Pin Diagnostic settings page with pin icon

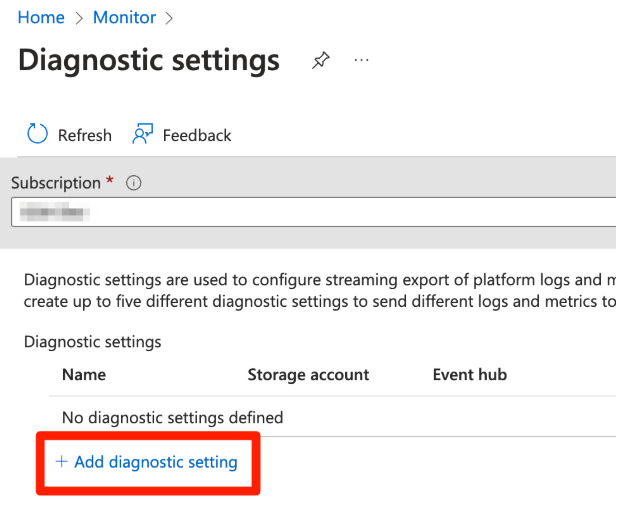click(320, 61)
